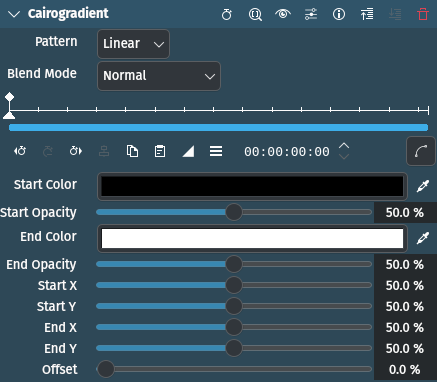Pick Start Color with eyedropper

pyautogui.click(x=423, y=186)
